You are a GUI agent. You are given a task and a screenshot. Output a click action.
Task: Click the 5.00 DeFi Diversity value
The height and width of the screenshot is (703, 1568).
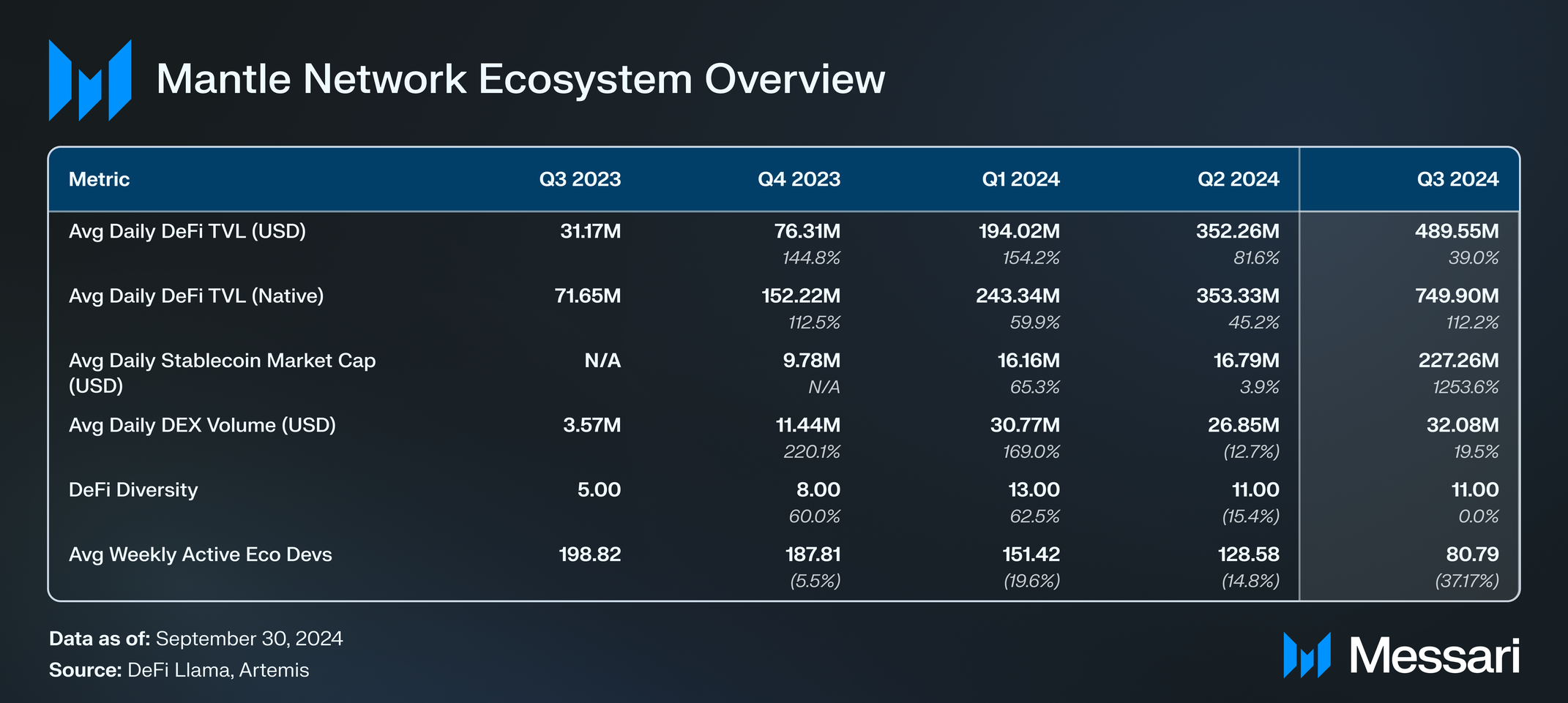tap(599, 489)
